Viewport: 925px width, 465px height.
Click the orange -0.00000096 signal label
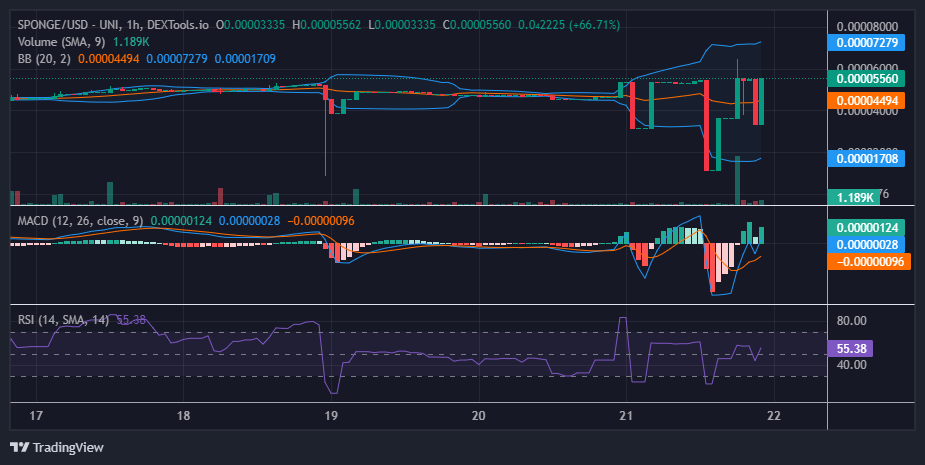coord(869,261)
